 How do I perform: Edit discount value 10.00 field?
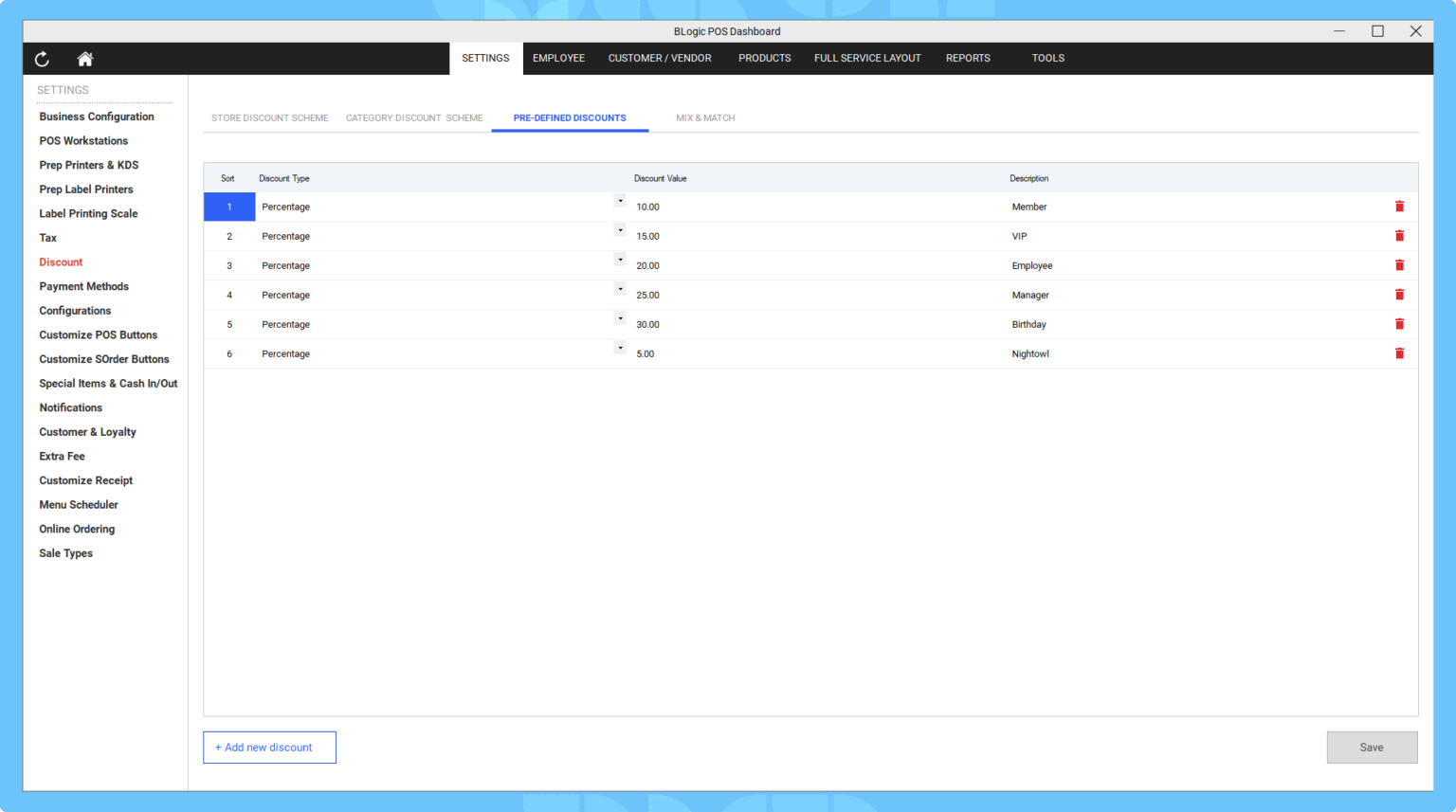(817, 207)
